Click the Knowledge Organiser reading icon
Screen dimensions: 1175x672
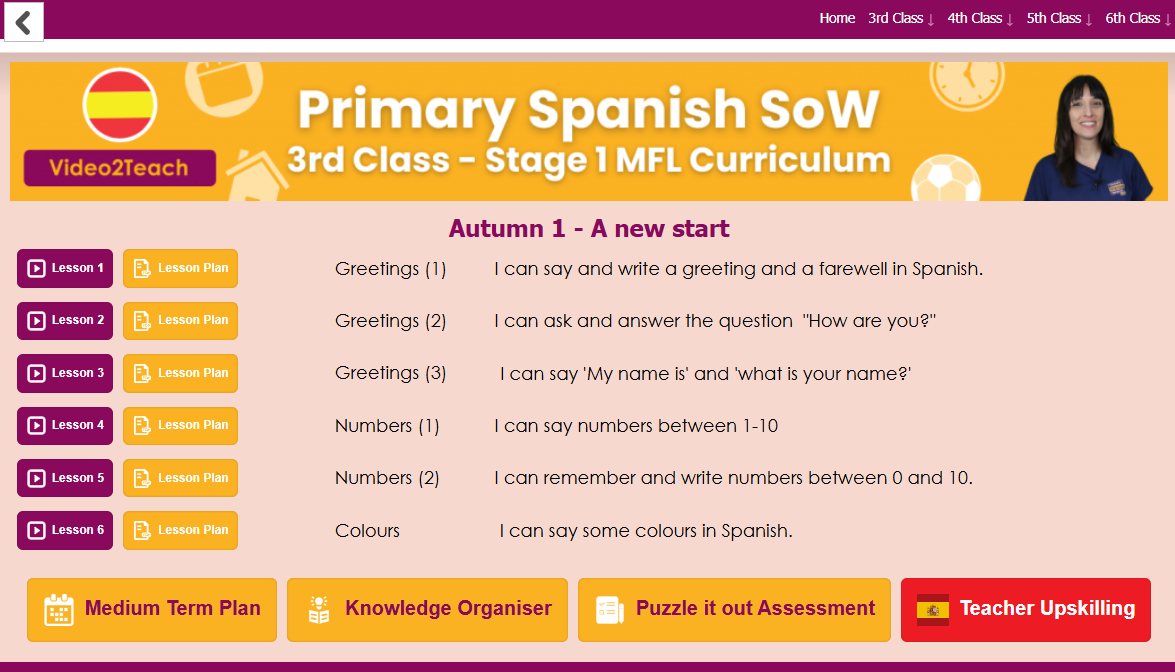pos(319,609)
